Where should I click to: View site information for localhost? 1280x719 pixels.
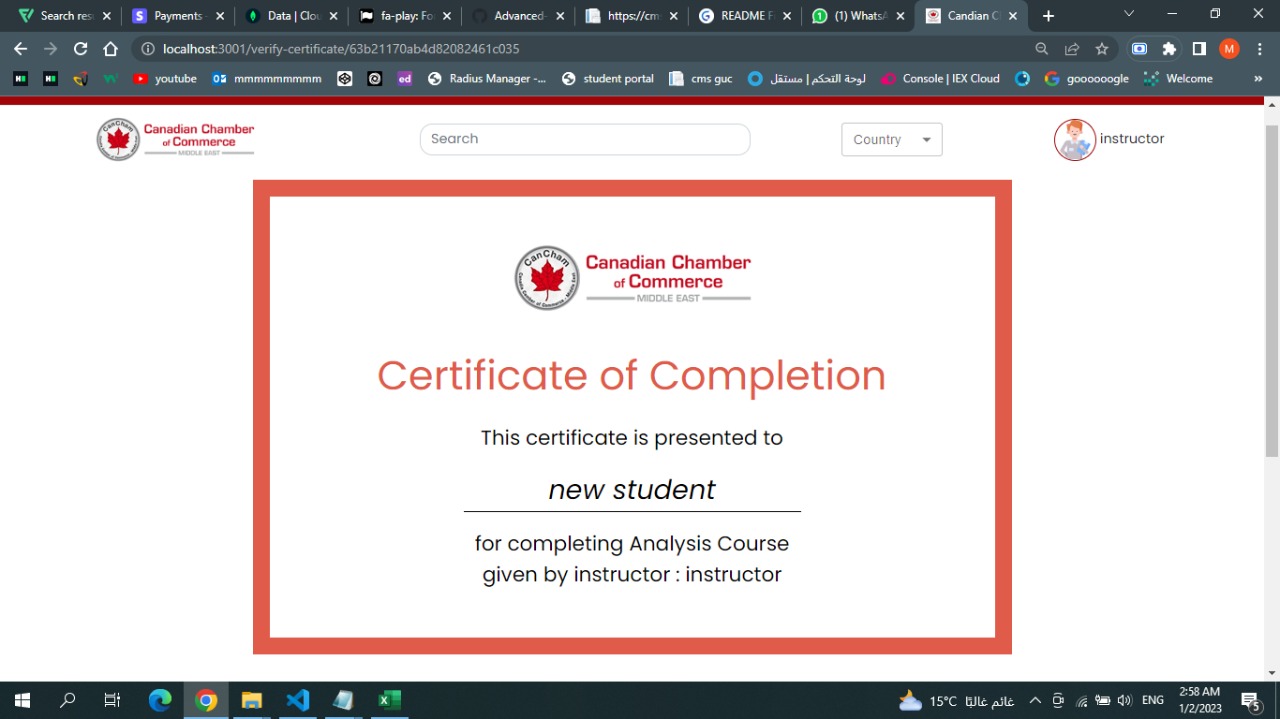click(x=148, y=49)
